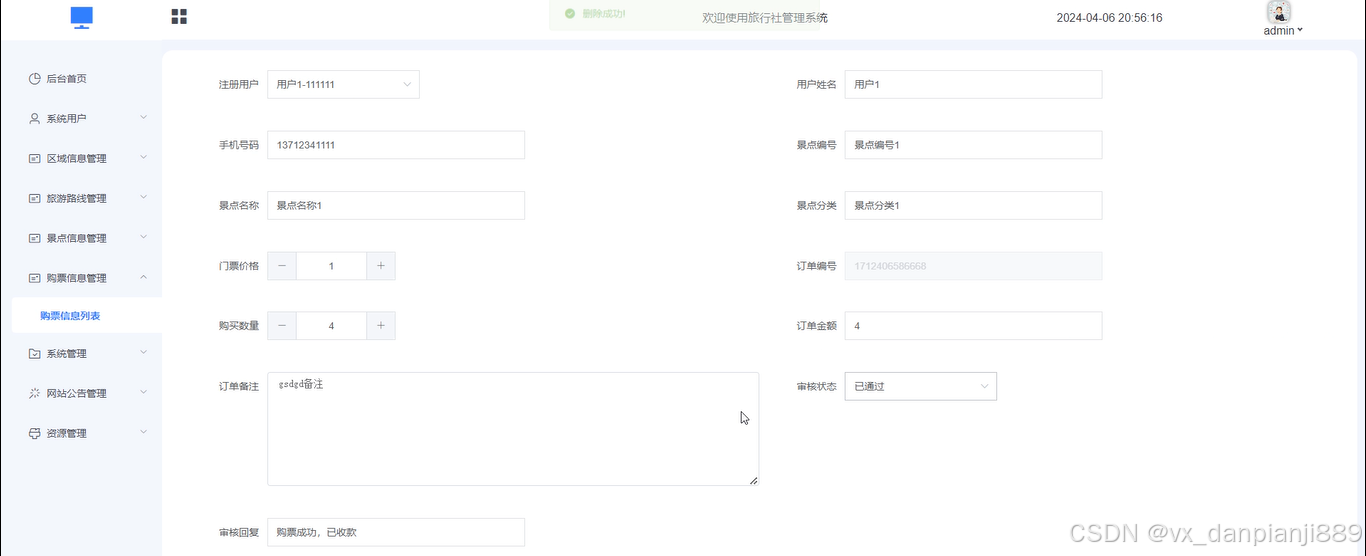
Task: Decrease 门票价格 with minus button
Action: (x=282, y=266)
